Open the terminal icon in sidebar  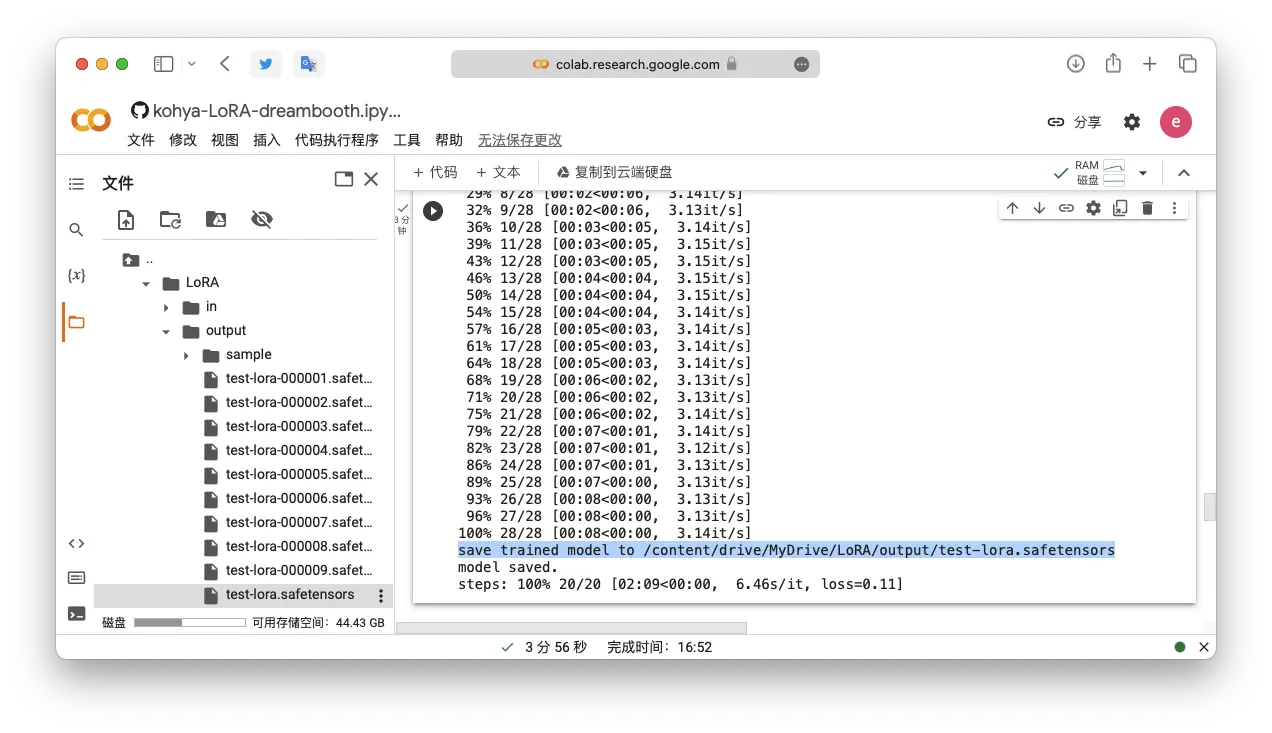76,614
